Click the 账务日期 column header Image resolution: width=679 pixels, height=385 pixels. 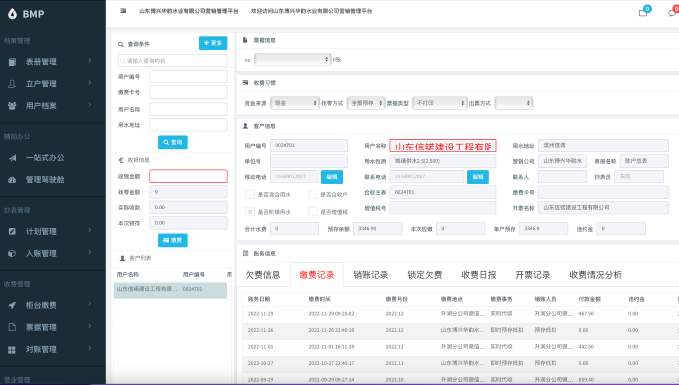(259, 299)
